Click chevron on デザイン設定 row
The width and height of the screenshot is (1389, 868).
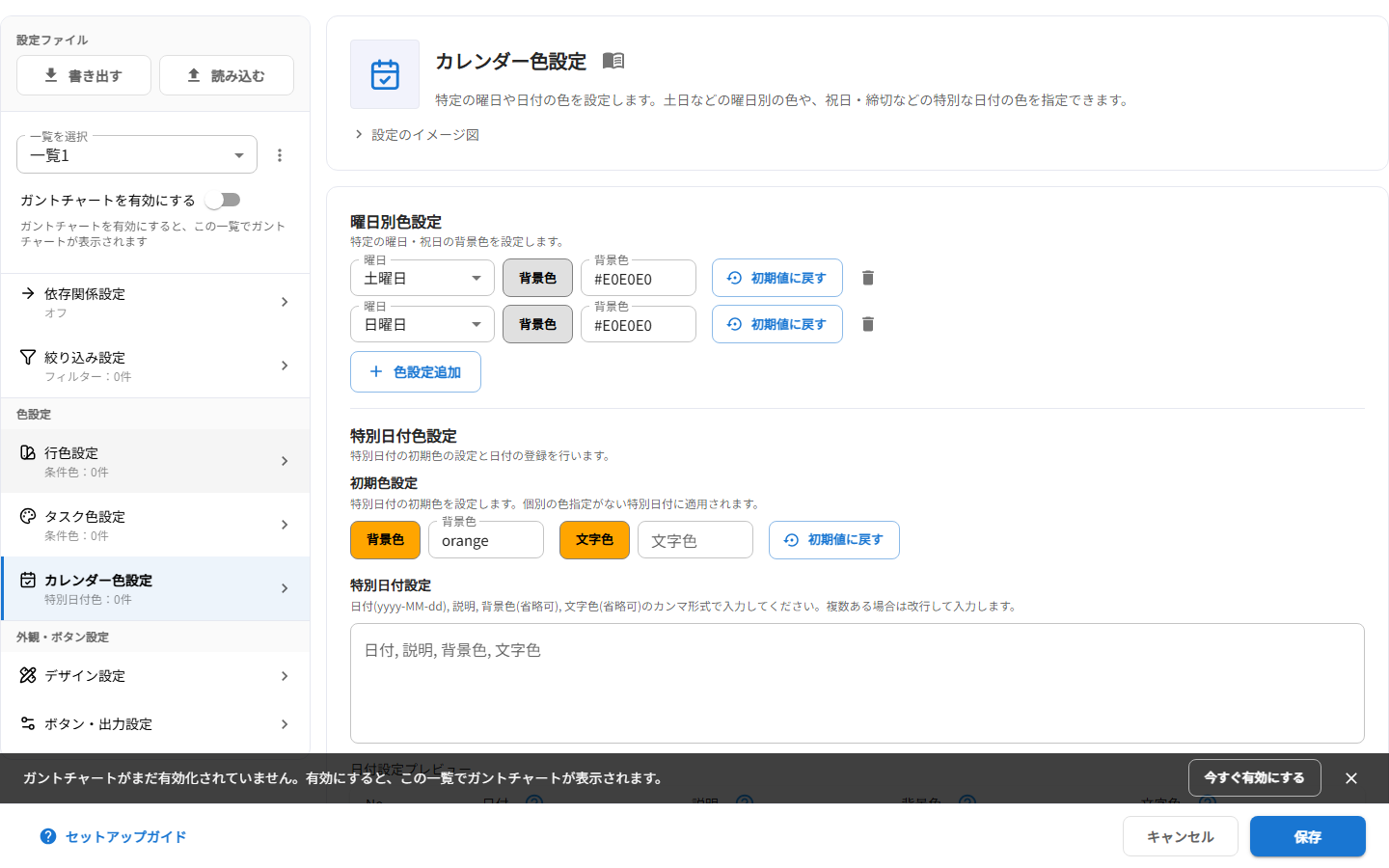pyautogui.click(x=285, y=676)
